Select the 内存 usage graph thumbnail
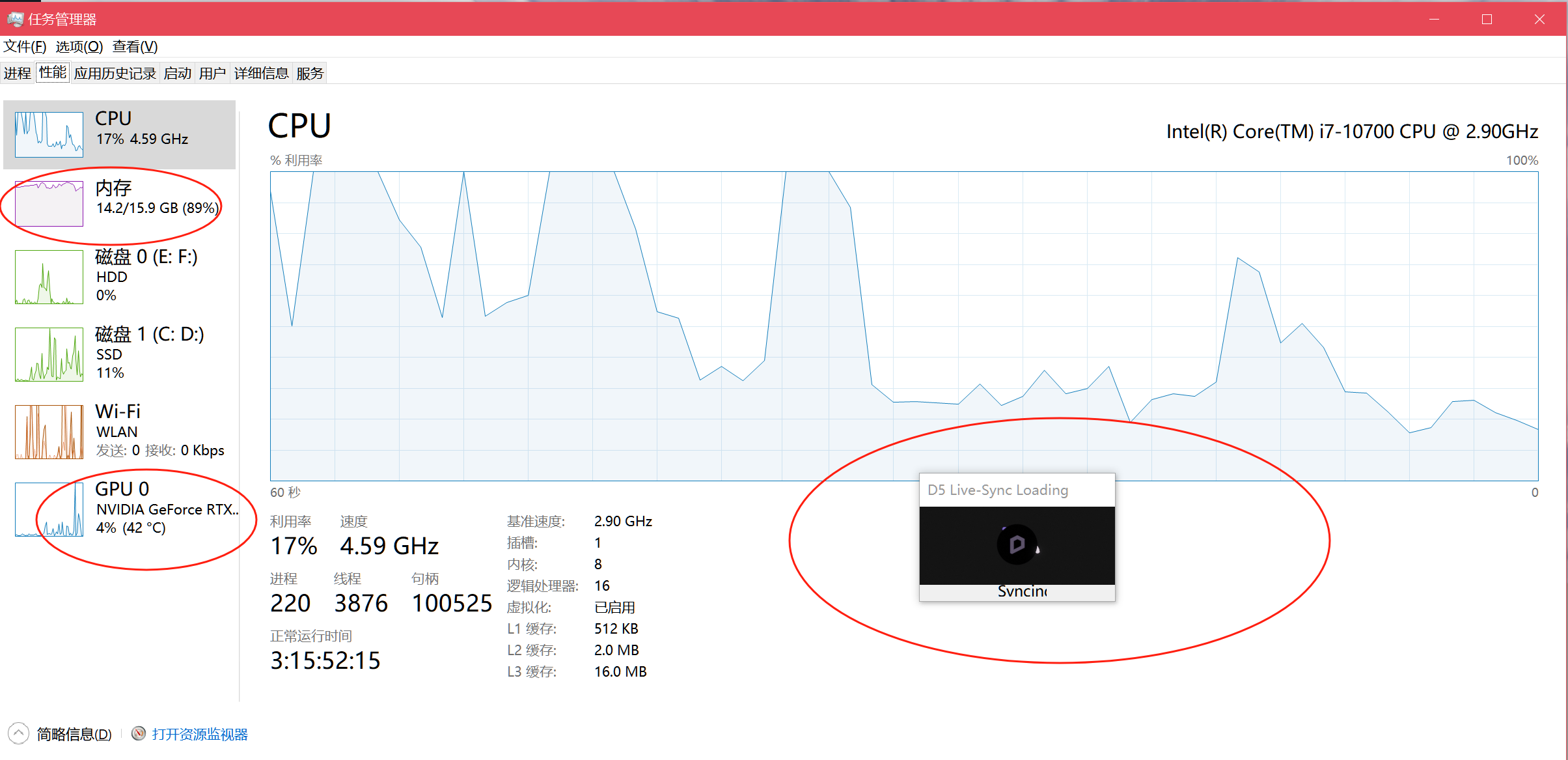The width and height of the screenshot is (1568, 760). click(49, 204)
